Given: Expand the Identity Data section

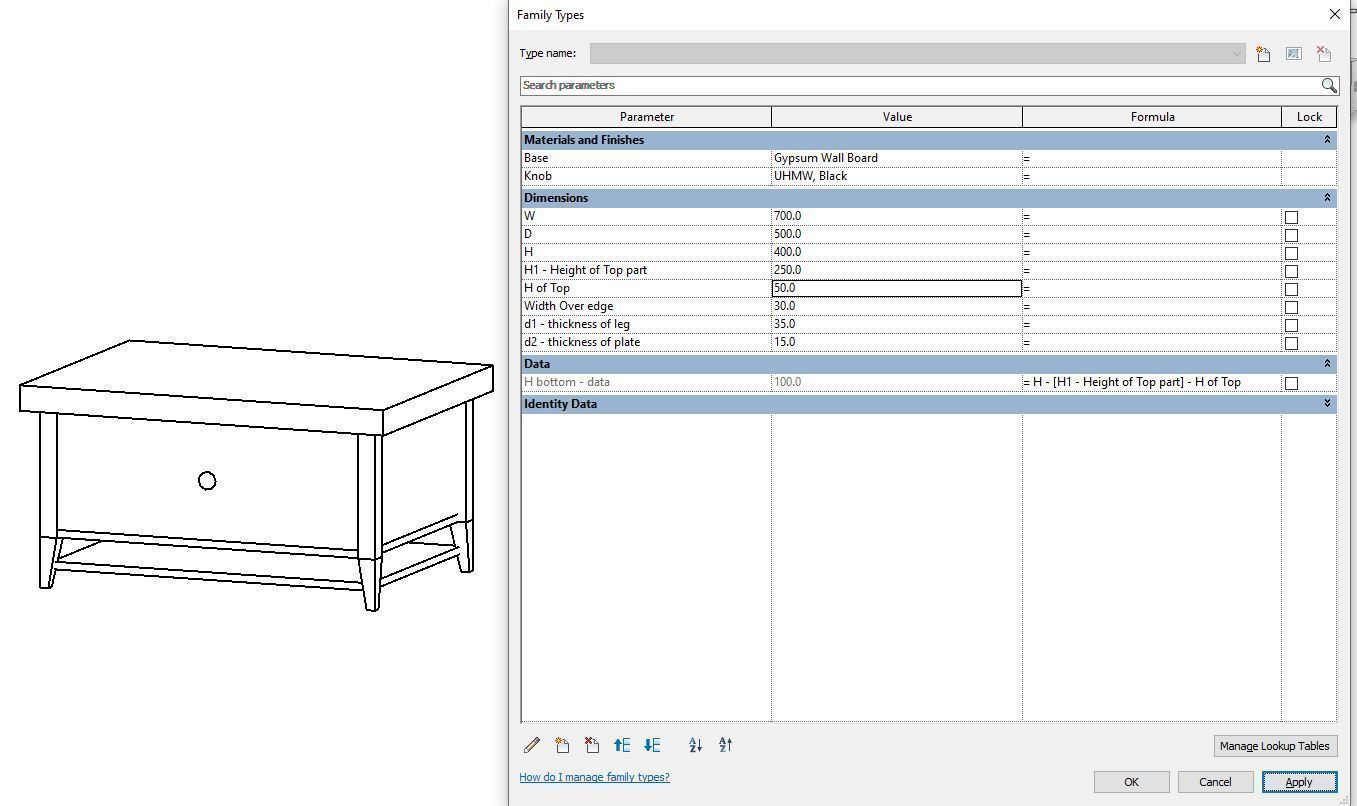Looking at the screenshot, I should tap(1328, 404).
